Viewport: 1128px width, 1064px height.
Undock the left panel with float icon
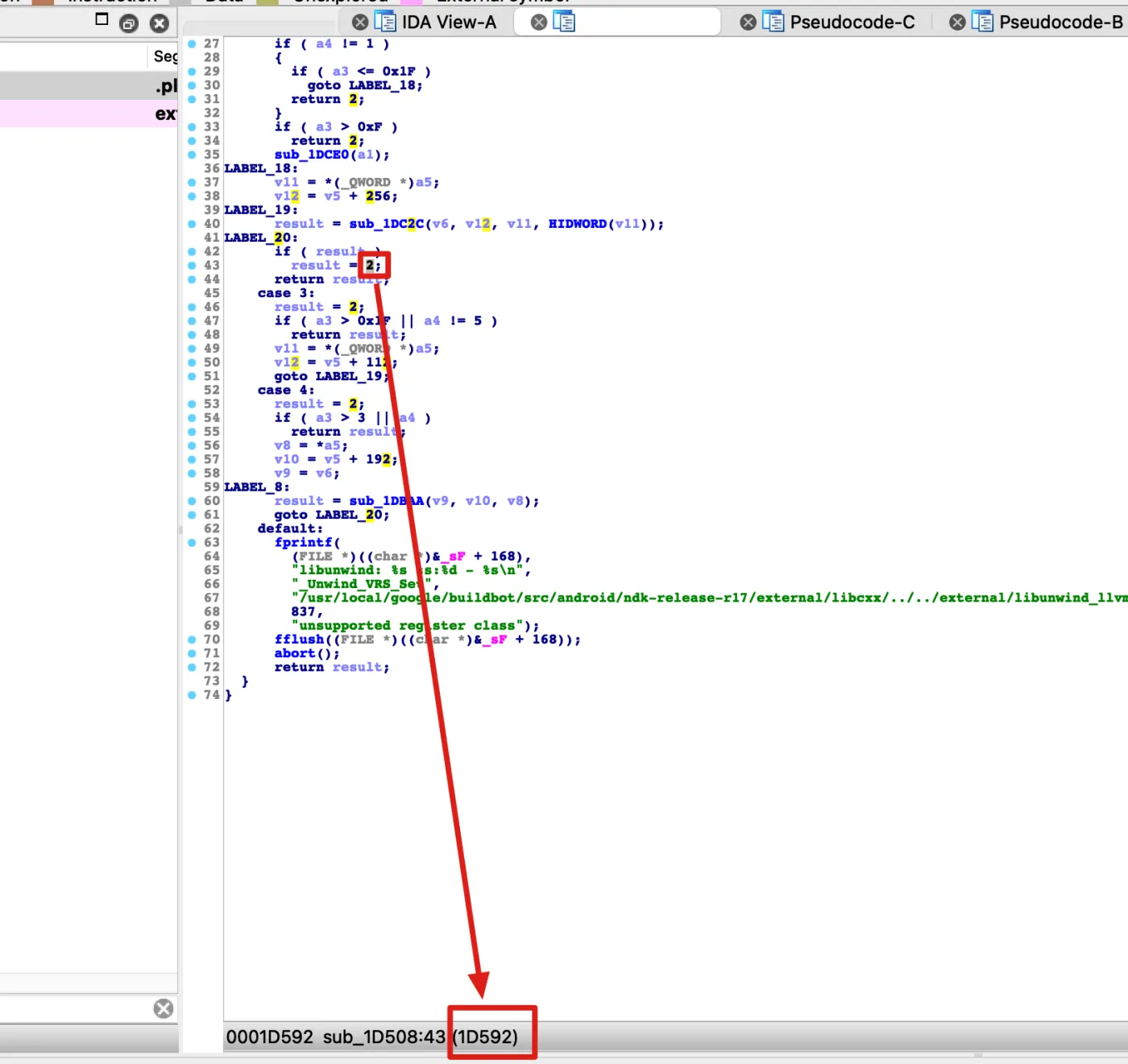[129, 23]
